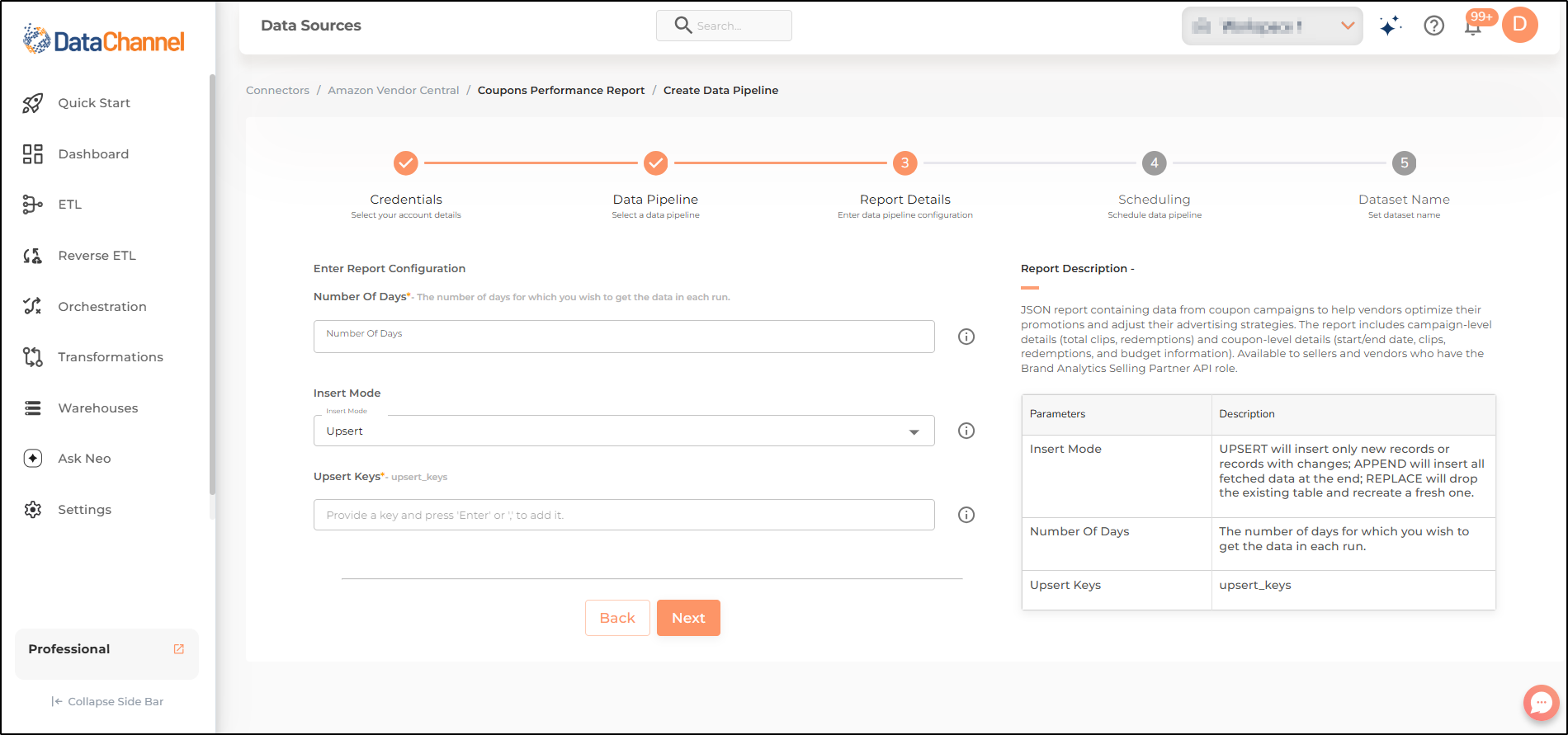This screenshot has width=1568, height=735.
Task: Click the Settings gear icon
Action: [x=33, y=510]
